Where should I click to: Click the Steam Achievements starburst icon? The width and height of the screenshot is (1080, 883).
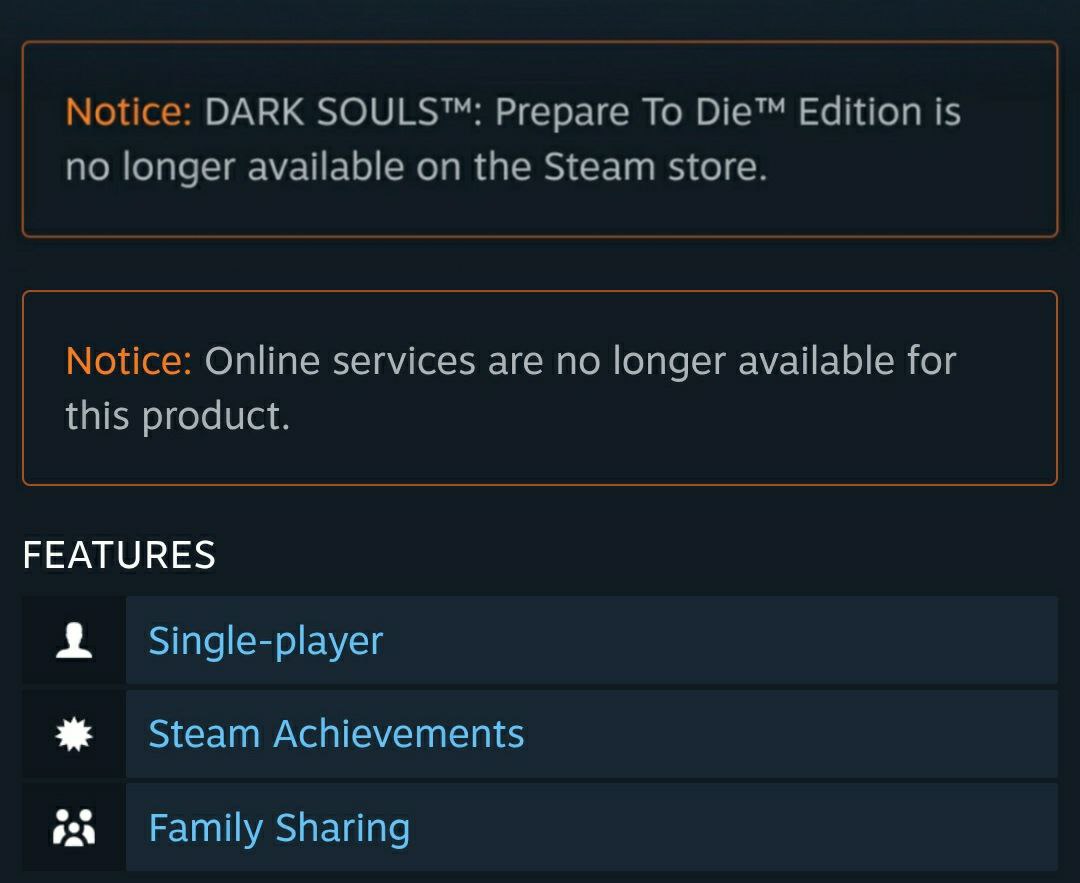click(73, 733)
